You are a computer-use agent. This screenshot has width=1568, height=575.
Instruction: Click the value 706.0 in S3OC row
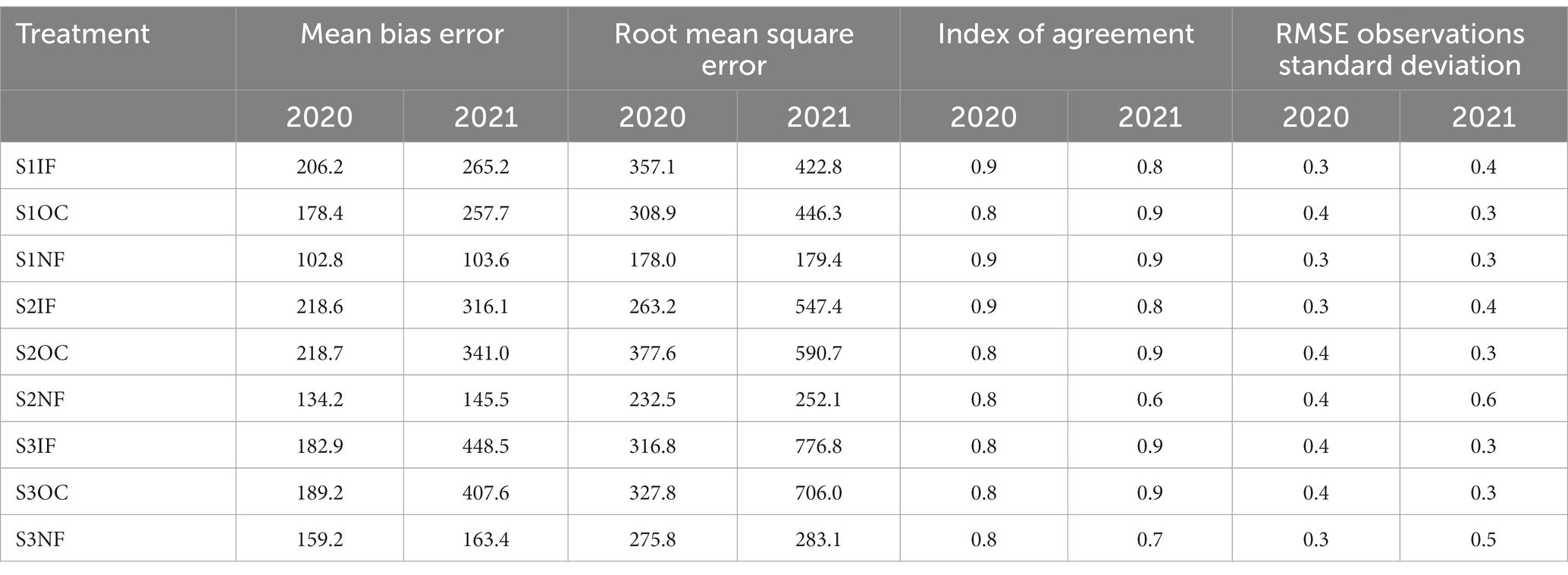[x=819, y=493]
